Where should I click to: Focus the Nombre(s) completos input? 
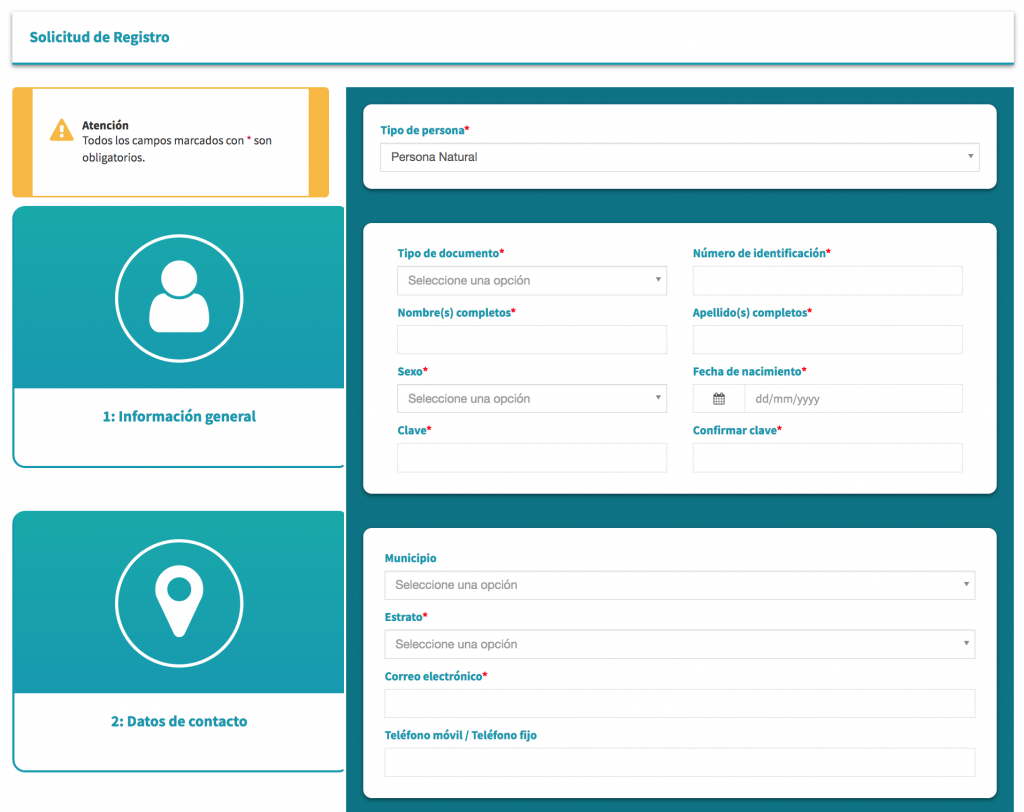pyautogui.click(x=531, y=340)
